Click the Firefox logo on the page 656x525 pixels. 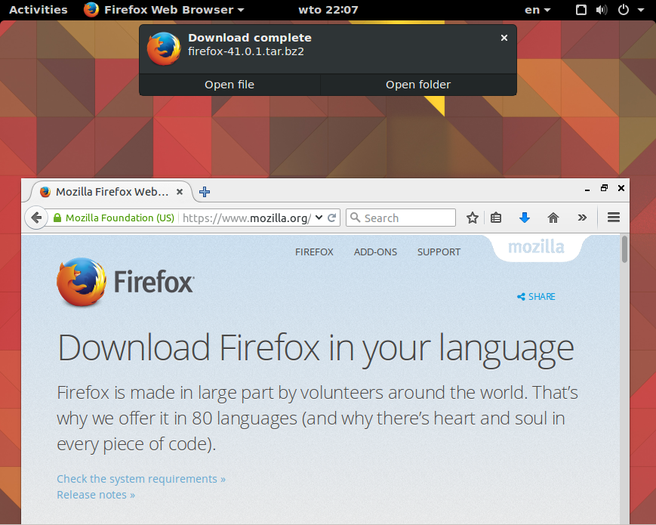click(x=125, y=282)
